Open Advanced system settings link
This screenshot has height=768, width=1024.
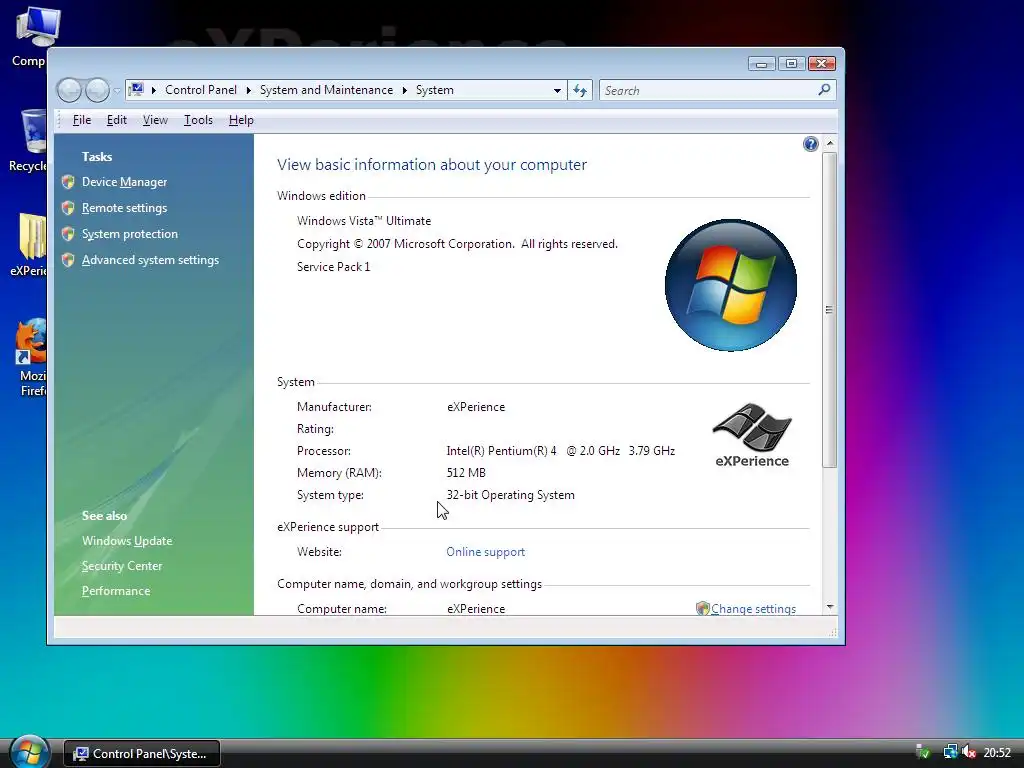point(150,260)
